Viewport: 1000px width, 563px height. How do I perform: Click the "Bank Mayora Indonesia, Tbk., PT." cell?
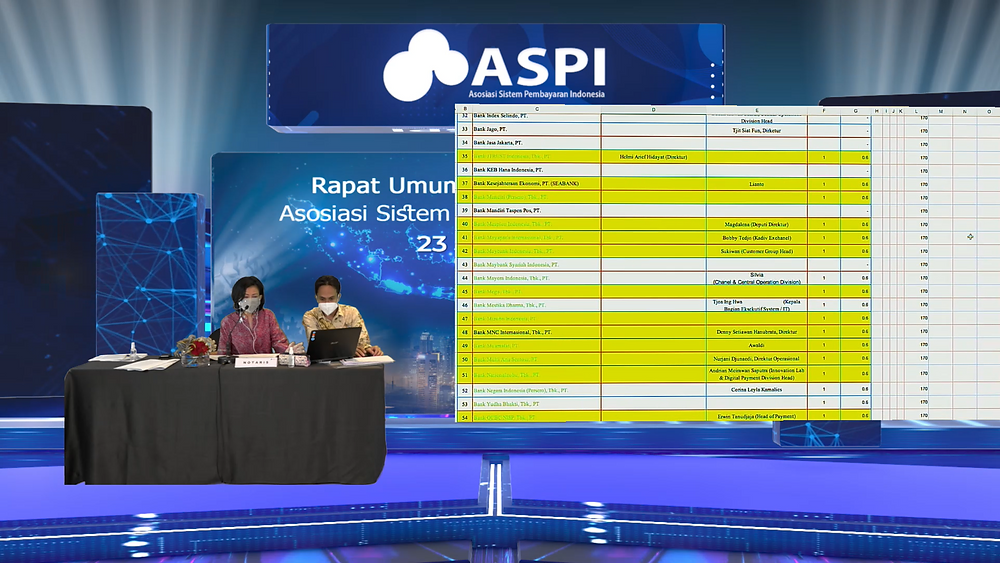[536, 278]
